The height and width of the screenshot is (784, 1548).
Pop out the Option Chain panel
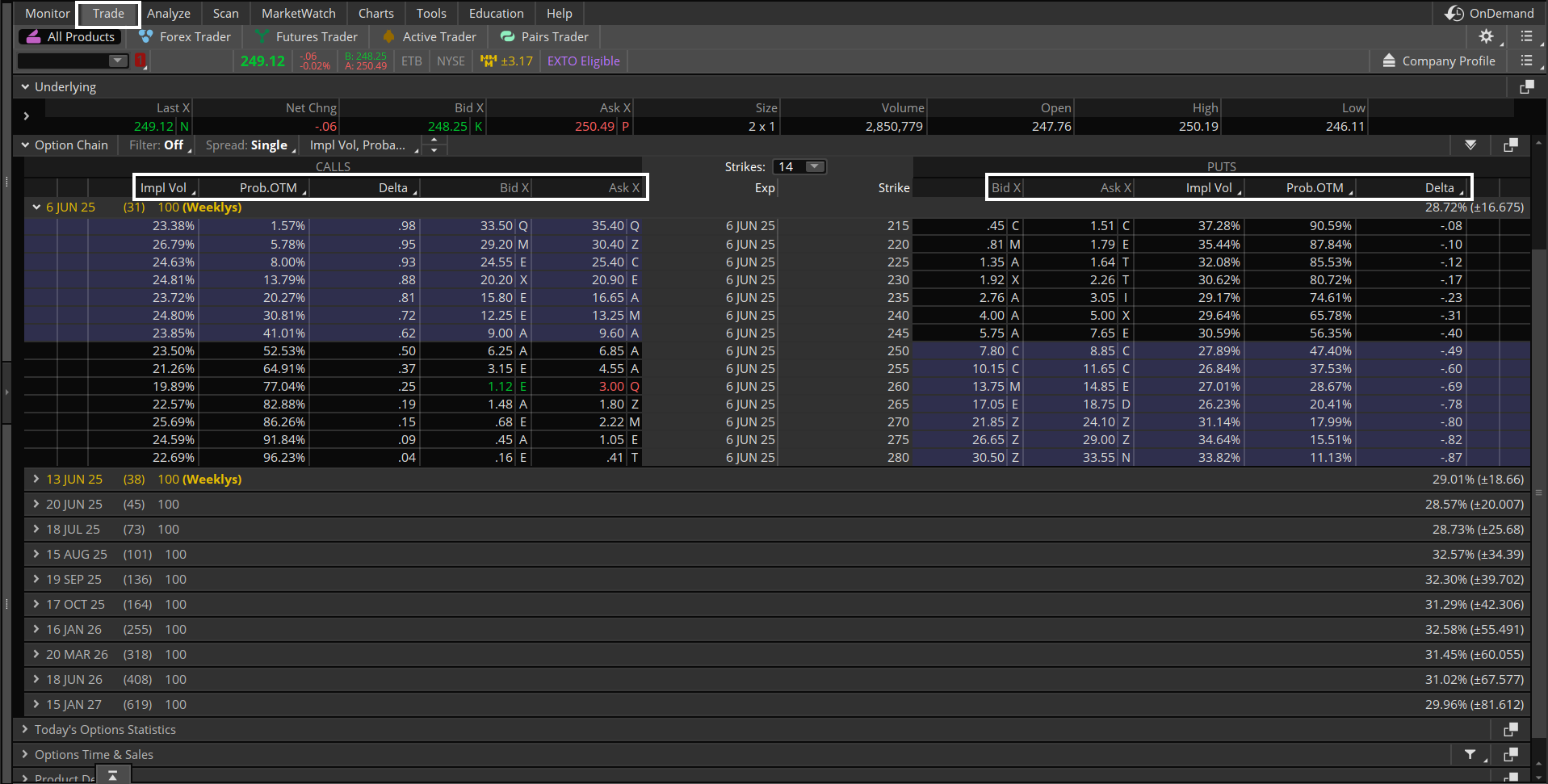(x=1511, y=145)
